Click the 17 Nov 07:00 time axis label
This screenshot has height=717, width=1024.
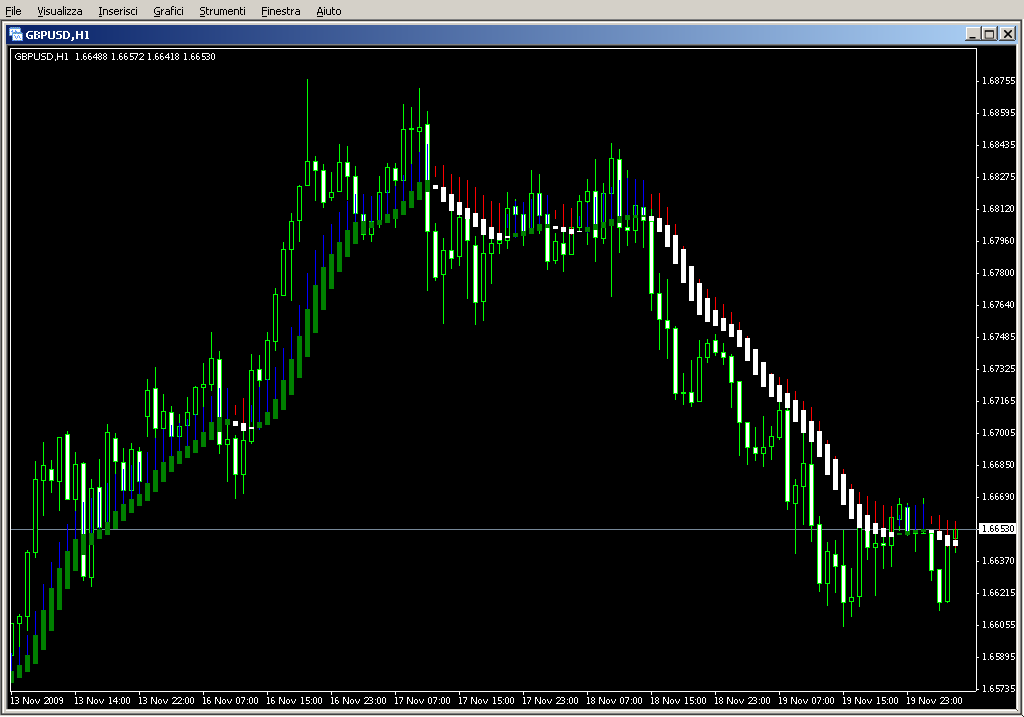[423, 701]
